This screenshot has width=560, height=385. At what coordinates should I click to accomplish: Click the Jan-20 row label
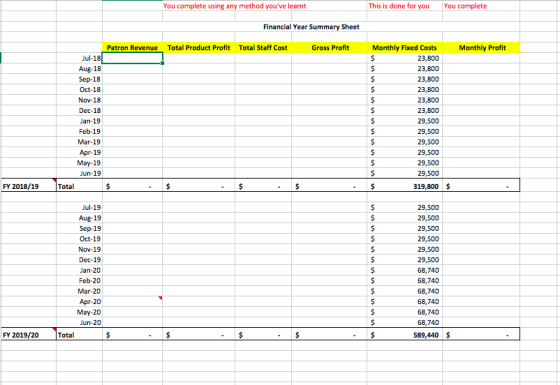90,270
